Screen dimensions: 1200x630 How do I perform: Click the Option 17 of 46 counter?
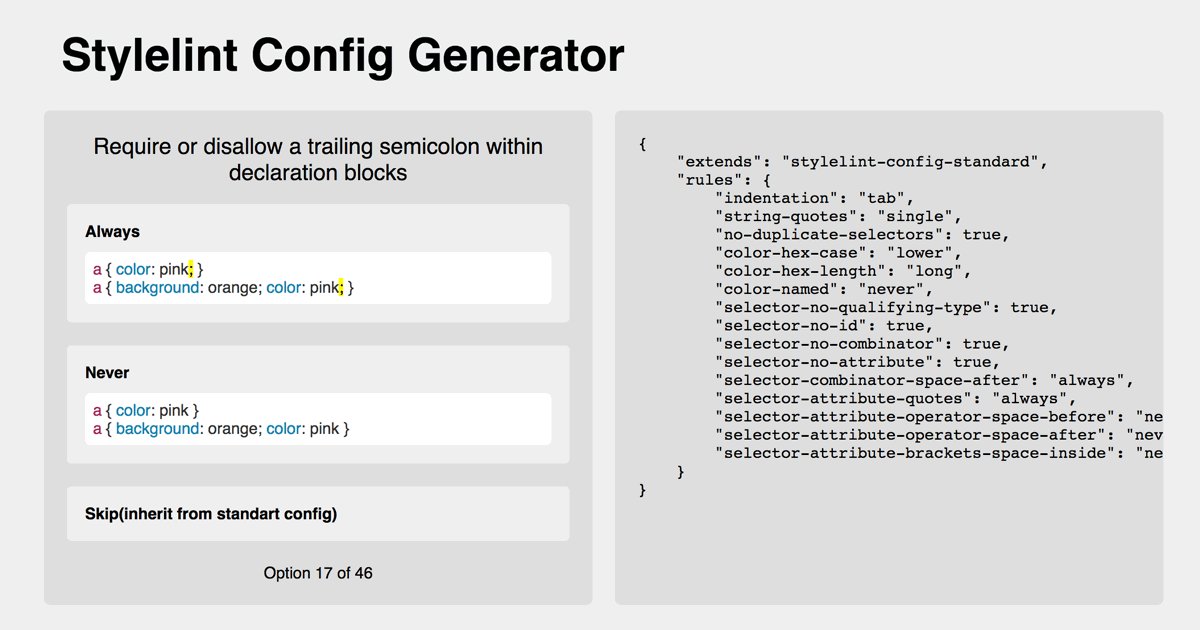[318, 573]
